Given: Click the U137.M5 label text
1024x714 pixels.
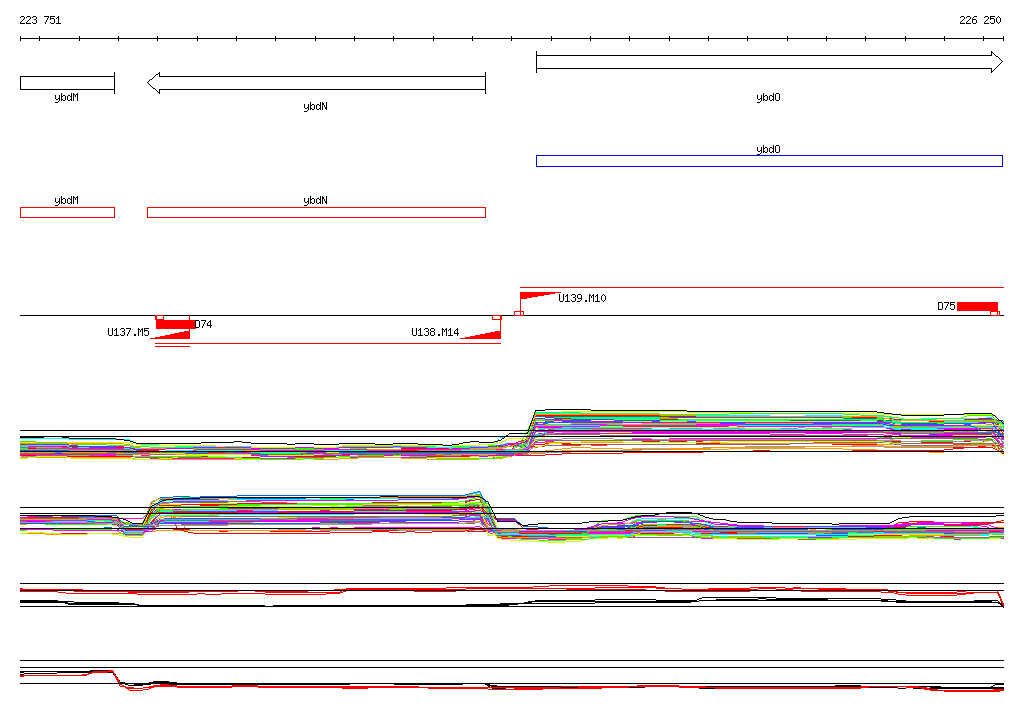Looking at the screenshot, I should (129, 332).
